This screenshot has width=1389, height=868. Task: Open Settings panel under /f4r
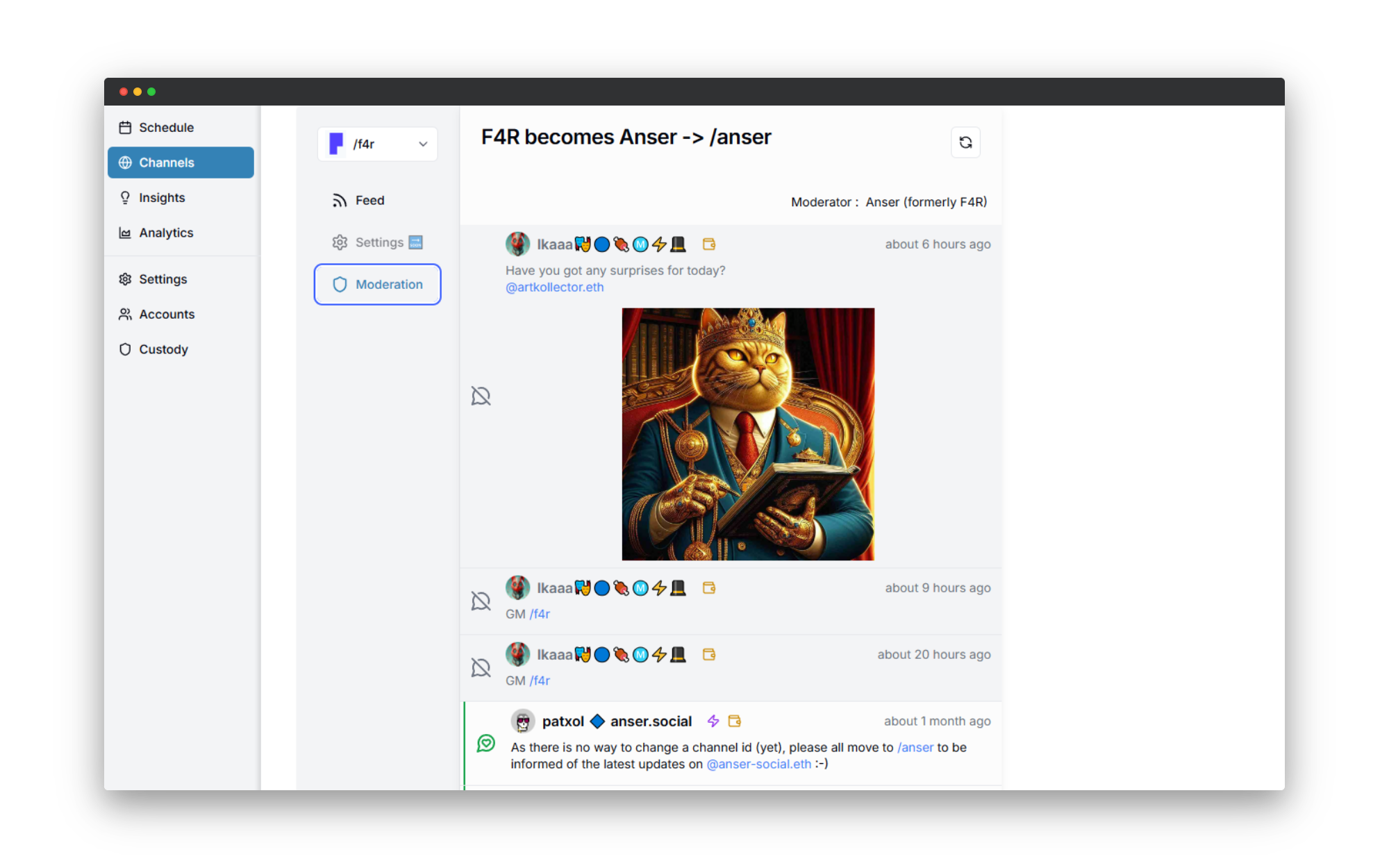(377, 241)
